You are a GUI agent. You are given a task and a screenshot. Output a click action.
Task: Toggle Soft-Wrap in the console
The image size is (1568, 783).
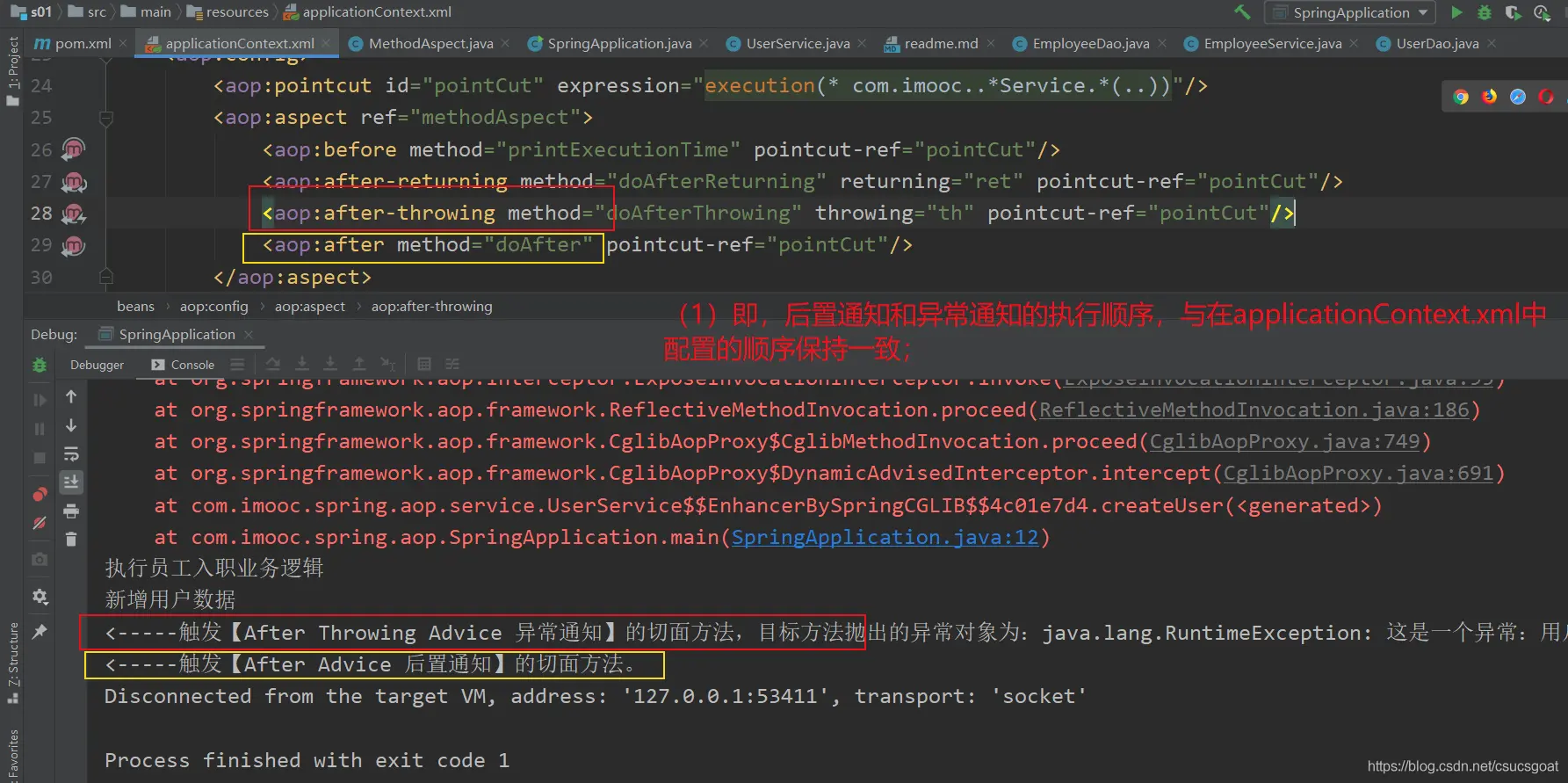[71, 454]
